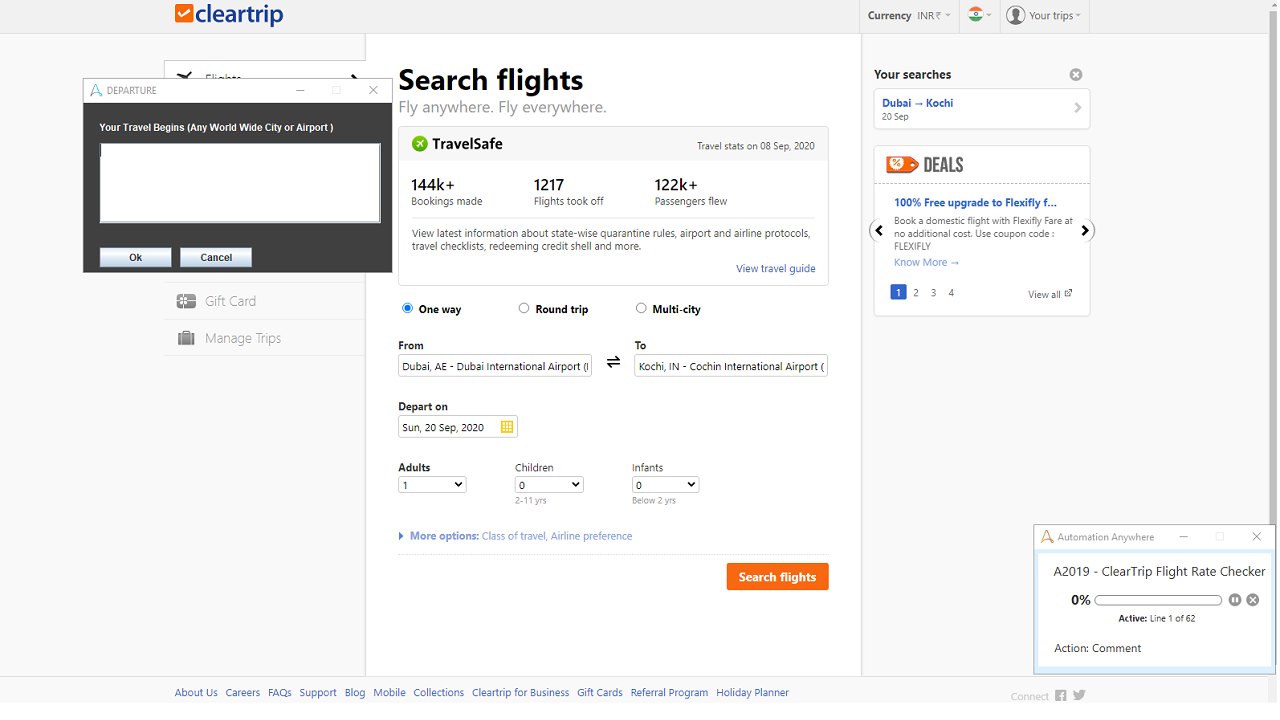The image size is (1280, 720).
Task: Pause the Automation Anywhere bot run
Action: point(1235,600)
